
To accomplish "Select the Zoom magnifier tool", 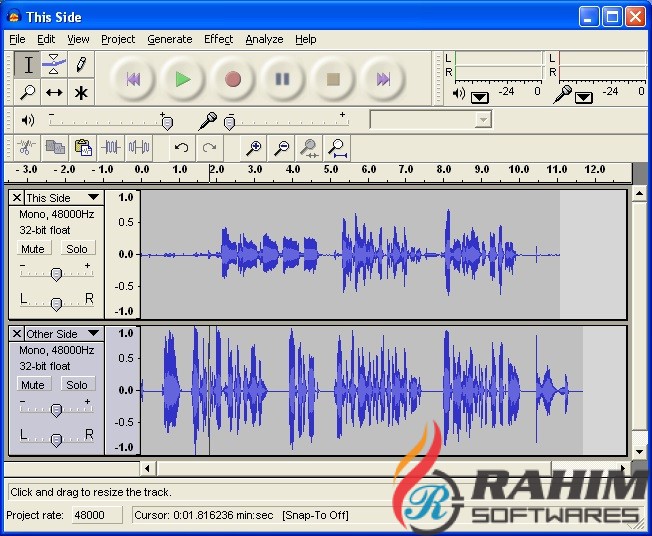I will point(29,92).
